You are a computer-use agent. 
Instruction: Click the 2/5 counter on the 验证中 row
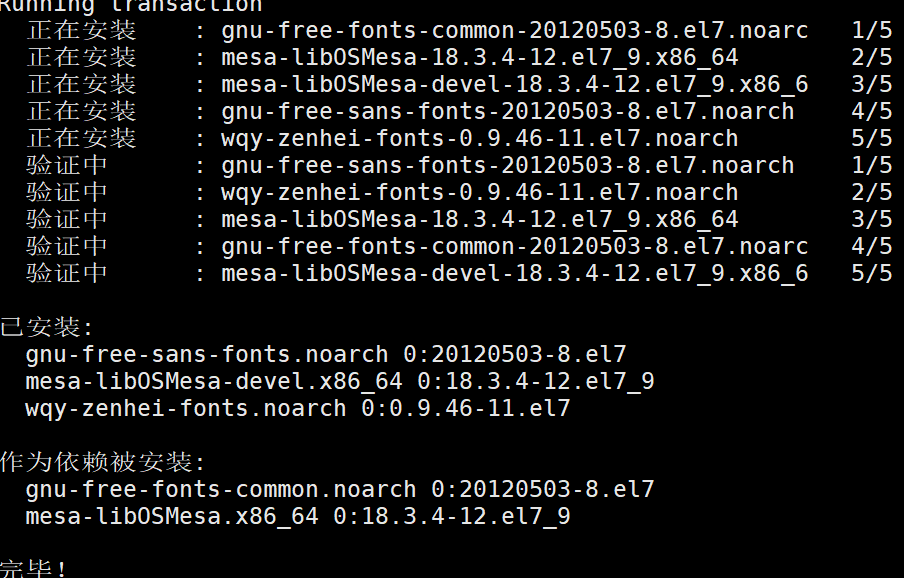pos(872,193)
